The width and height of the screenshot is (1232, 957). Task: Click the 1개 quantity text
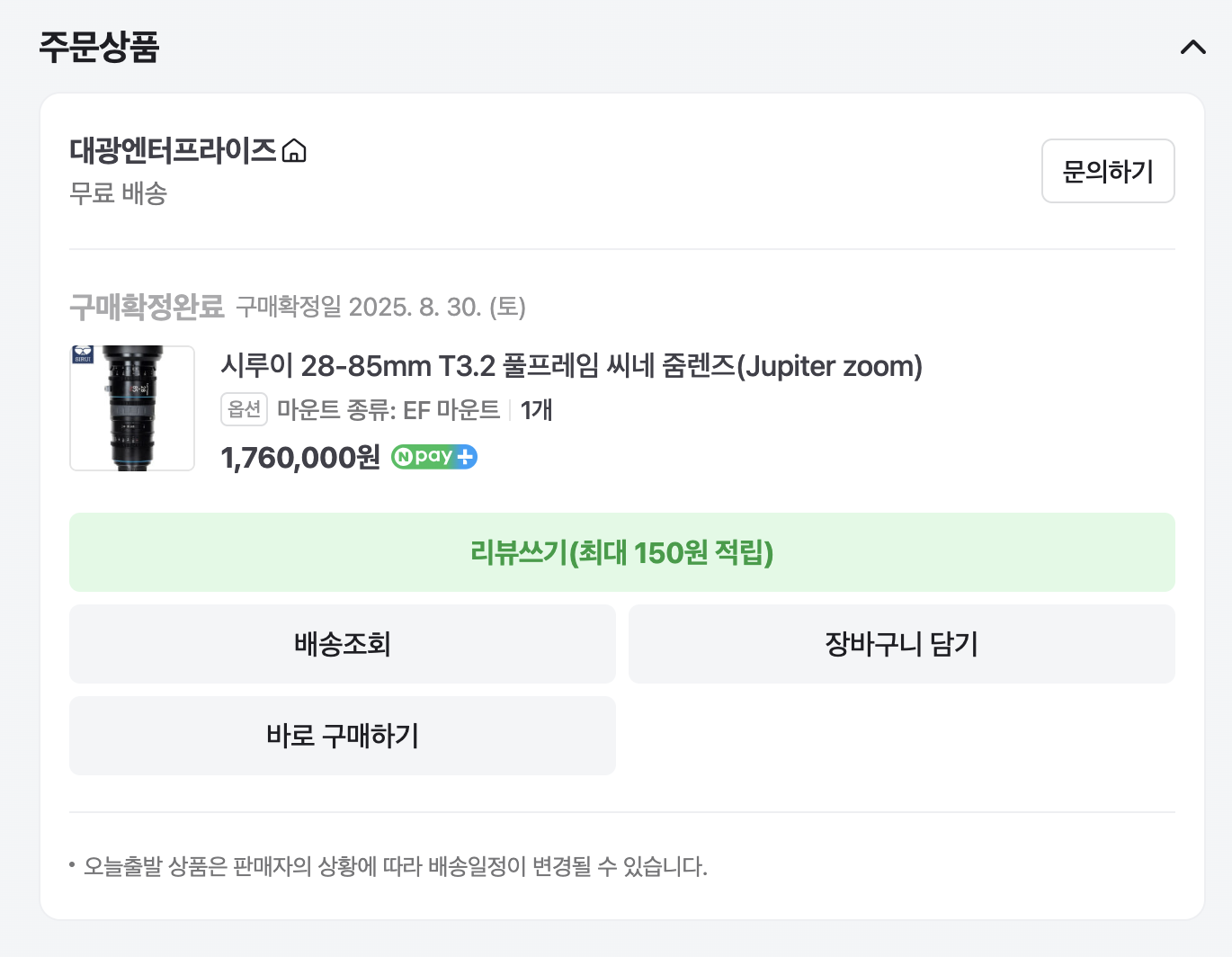[536, 410]
